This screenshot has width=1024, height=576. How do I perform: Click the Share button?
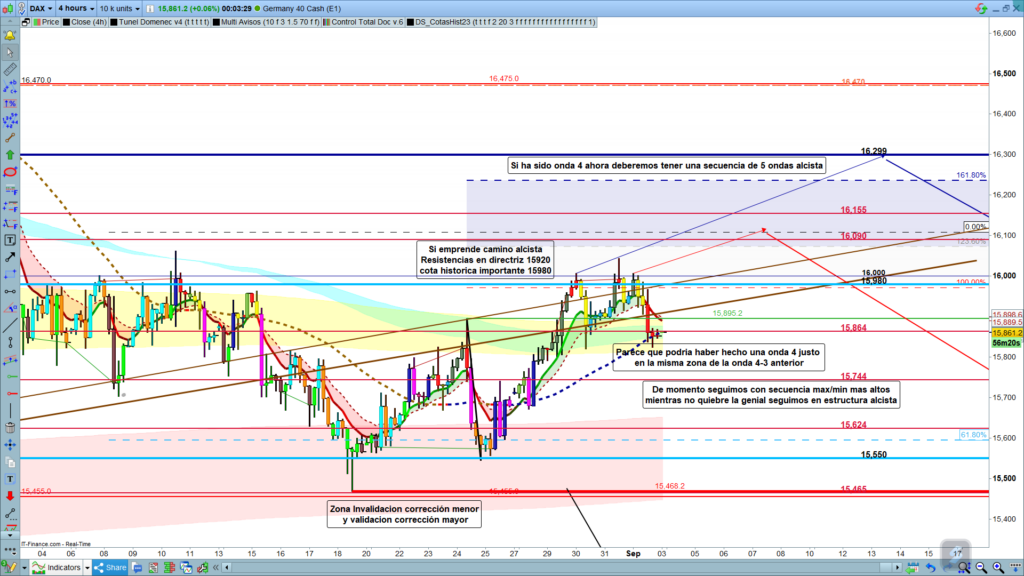[112, 567]
